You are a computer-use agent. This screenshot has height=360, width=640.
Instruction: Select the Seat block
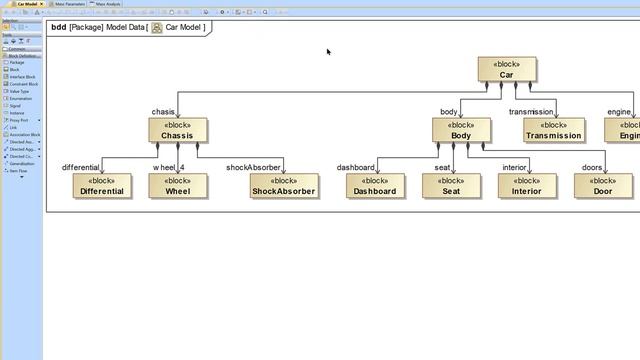tap(451, 186)
